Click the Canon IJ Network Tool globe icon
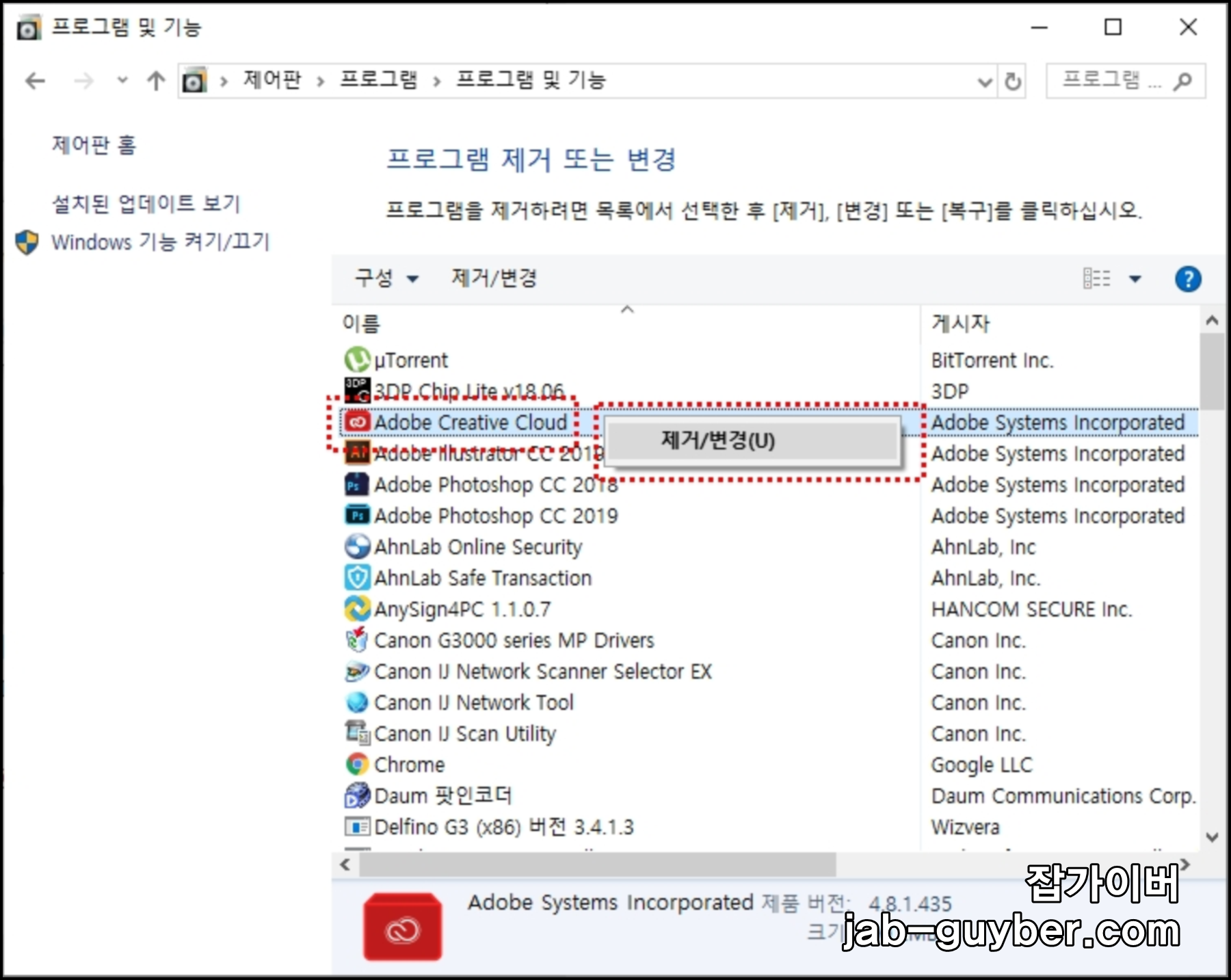The height and width of the screenshot is (980, 1231). click(x=357, y=702)
